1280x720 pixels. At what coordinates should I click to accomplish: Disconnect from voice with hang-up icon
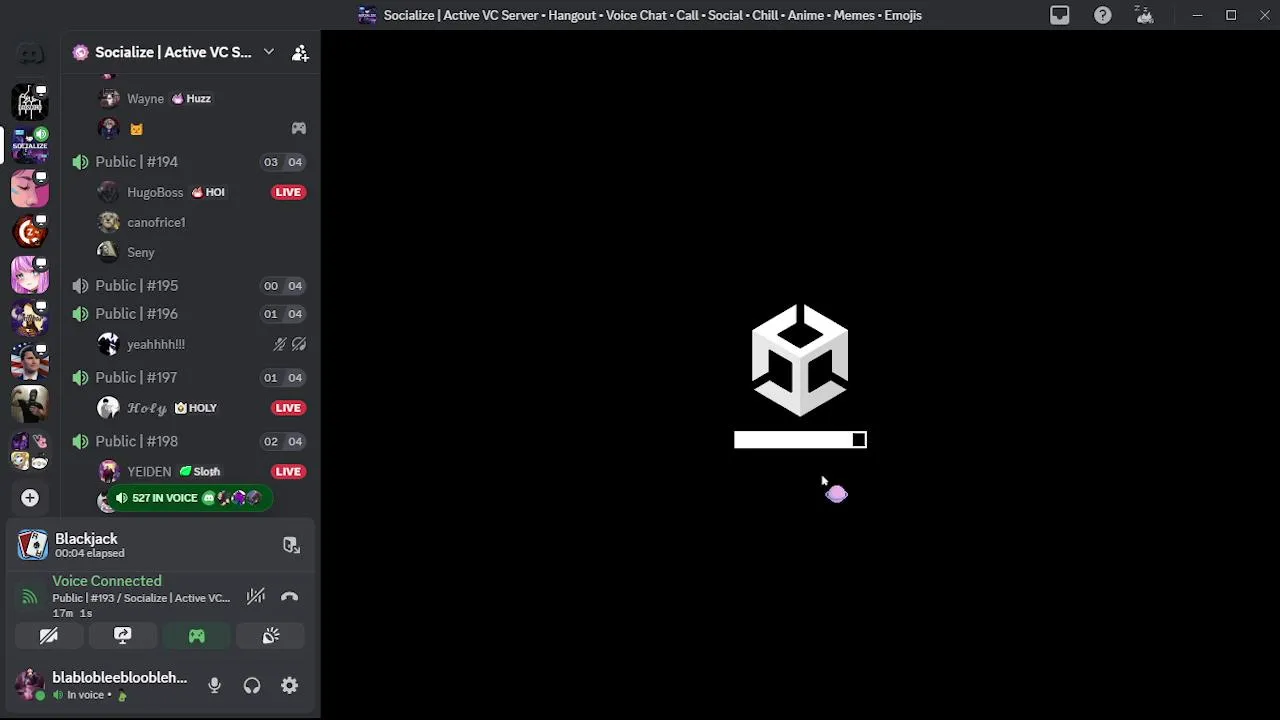coord(289,597)
